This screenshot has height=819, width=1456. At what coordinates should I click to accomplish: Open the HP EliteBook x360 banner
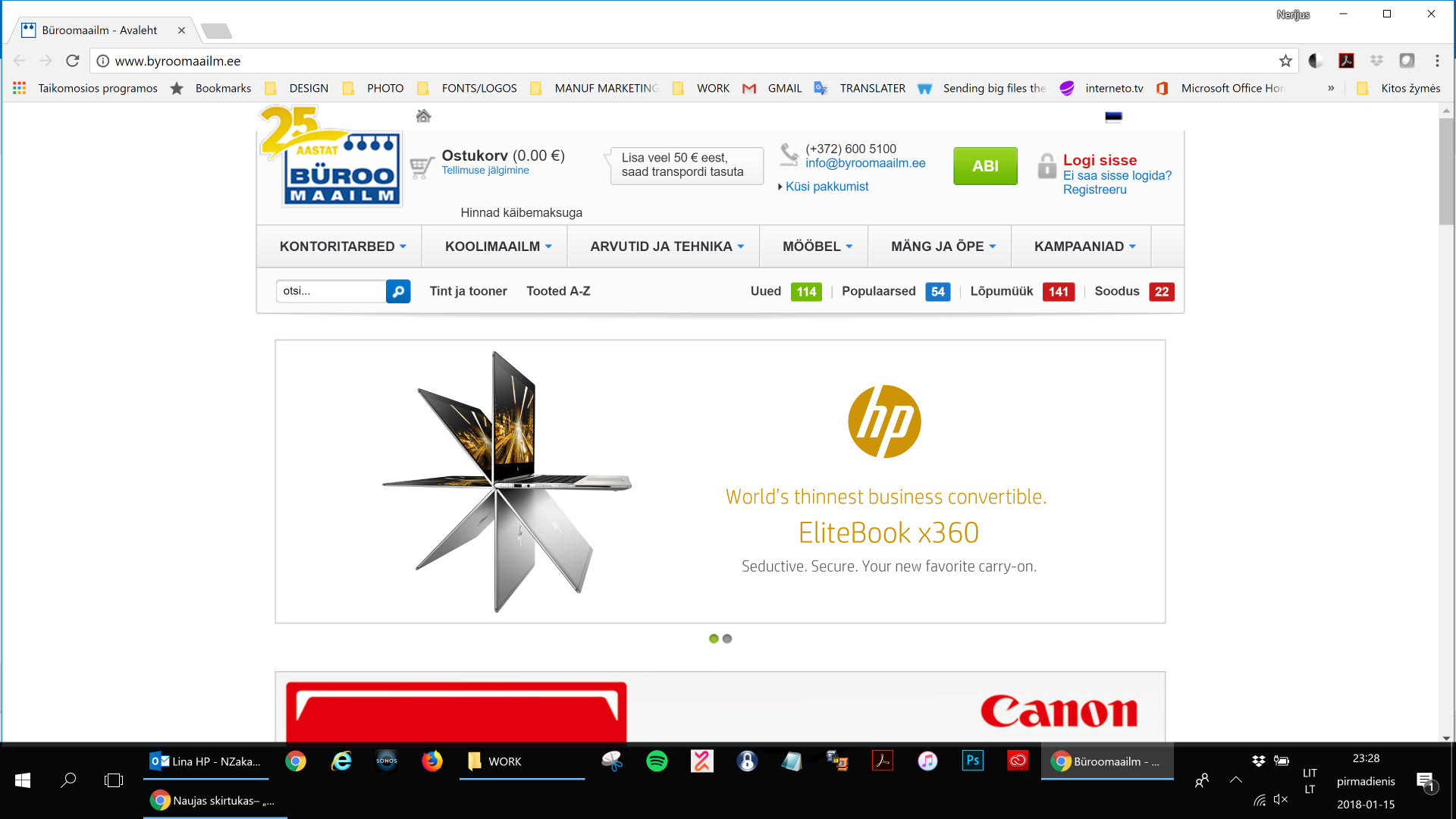[720, 482]
